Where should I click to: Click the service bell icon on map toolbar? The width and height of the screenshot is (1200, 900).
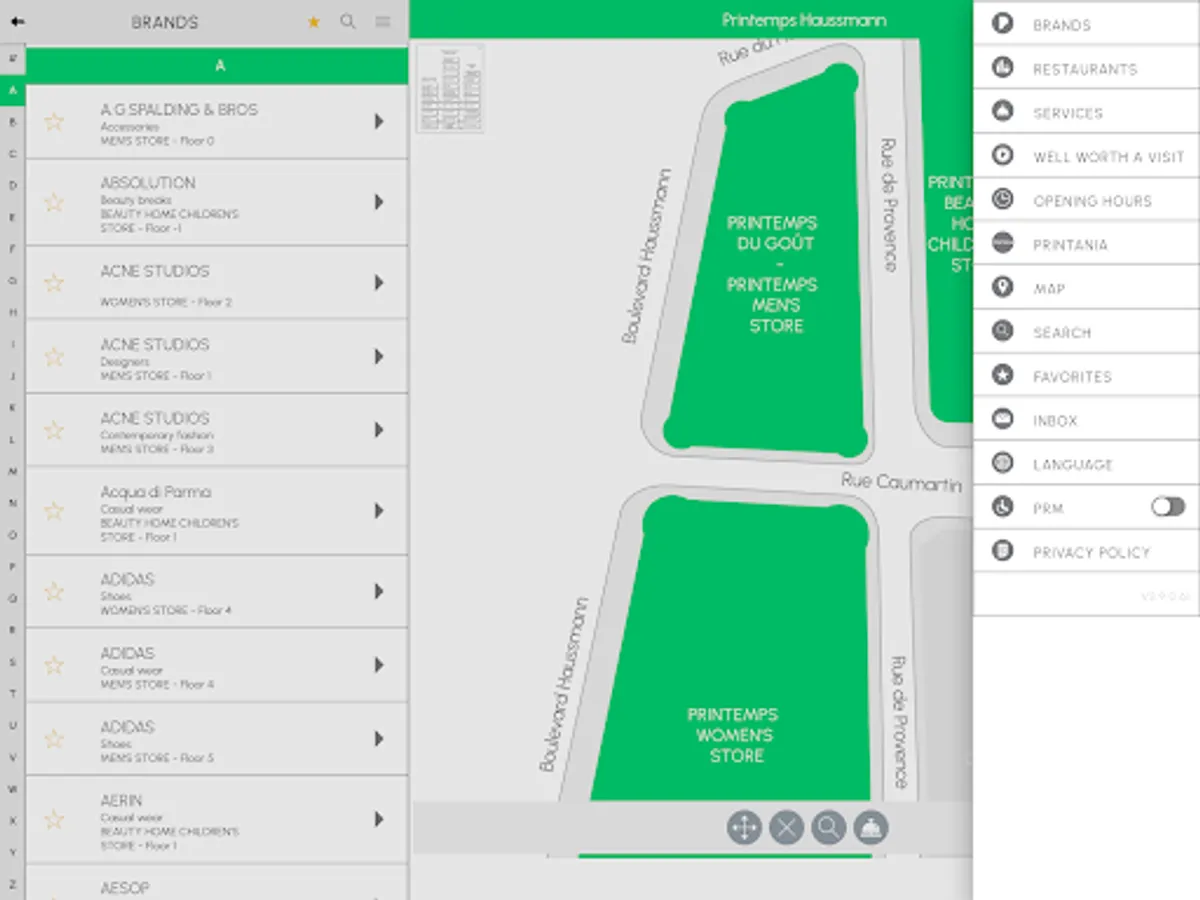pyautogui.click(x=871, y=828)
